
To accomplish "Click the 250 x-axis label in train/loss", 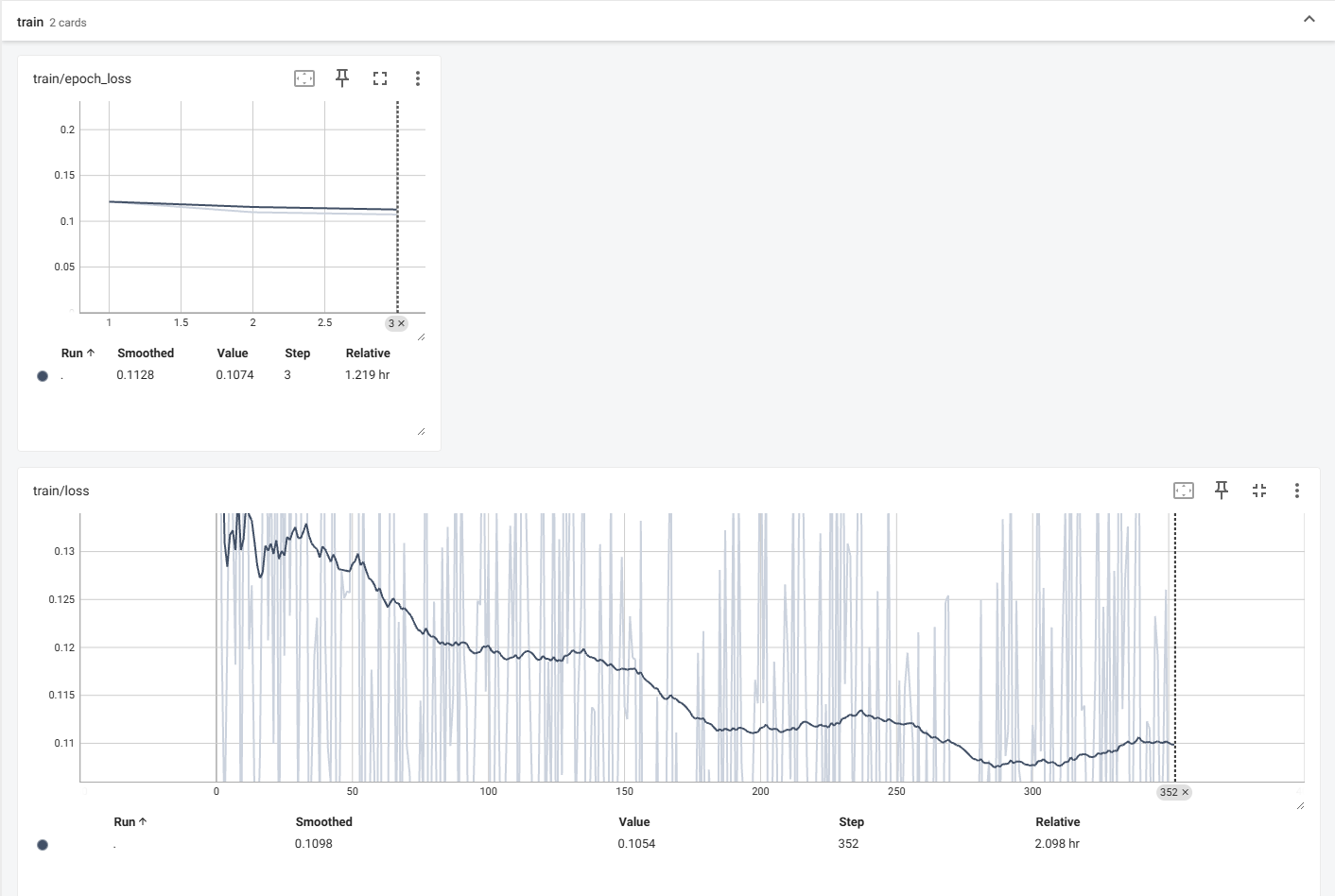I will pyautogui.click(x=896, y=792).
